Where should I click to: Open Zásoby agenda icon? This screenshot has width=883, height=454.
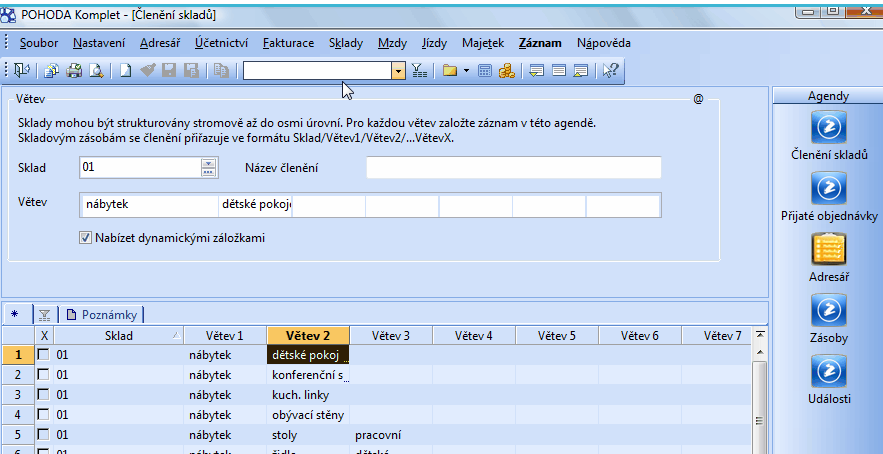tap(829, 310)
